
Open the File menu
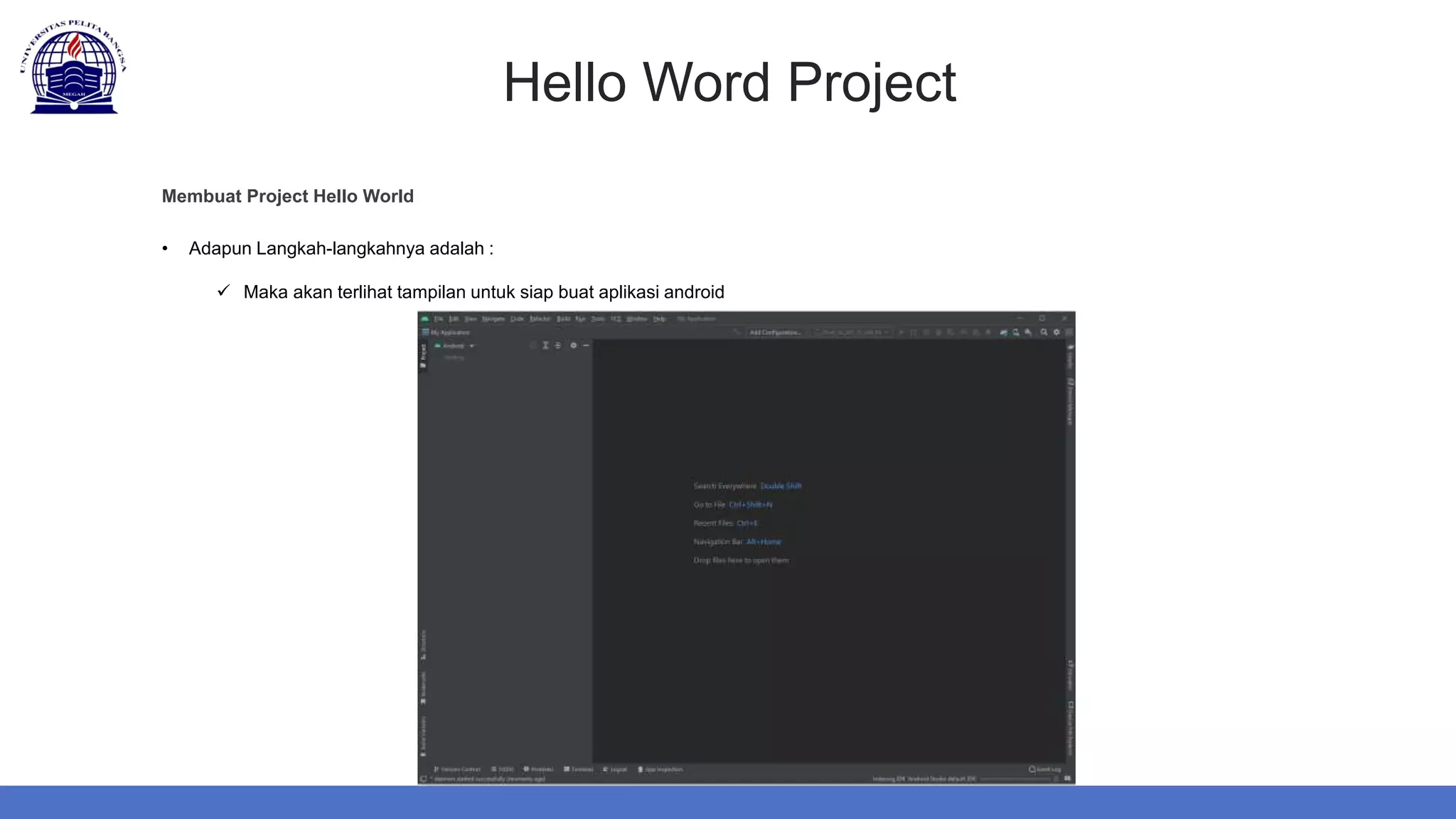pyautogui.click(x=439, y=318)
